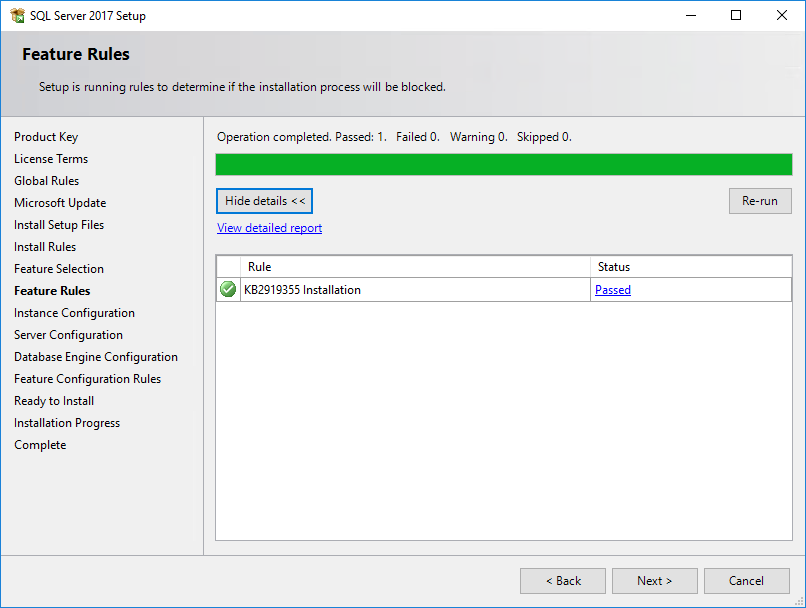Open the Passed status link
Viewport: 806px width, 608px height.
[613, 290]
